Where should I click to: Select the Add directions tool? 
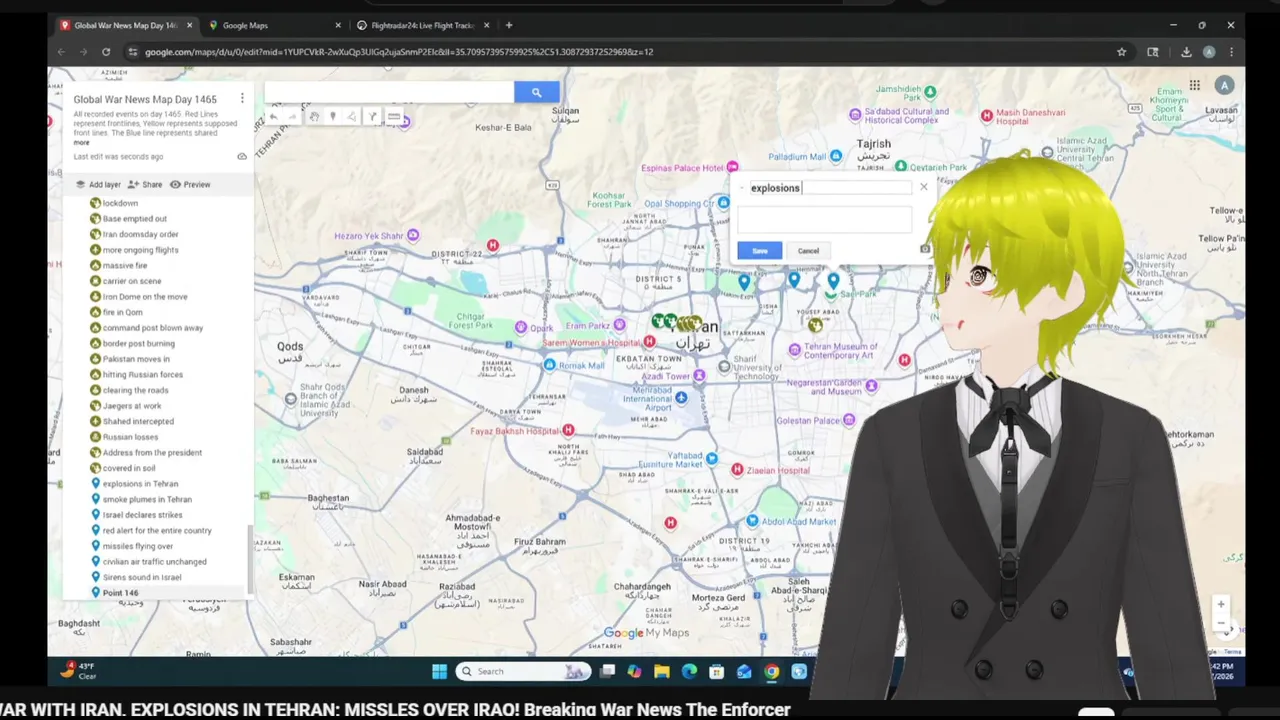coord(372,117)
